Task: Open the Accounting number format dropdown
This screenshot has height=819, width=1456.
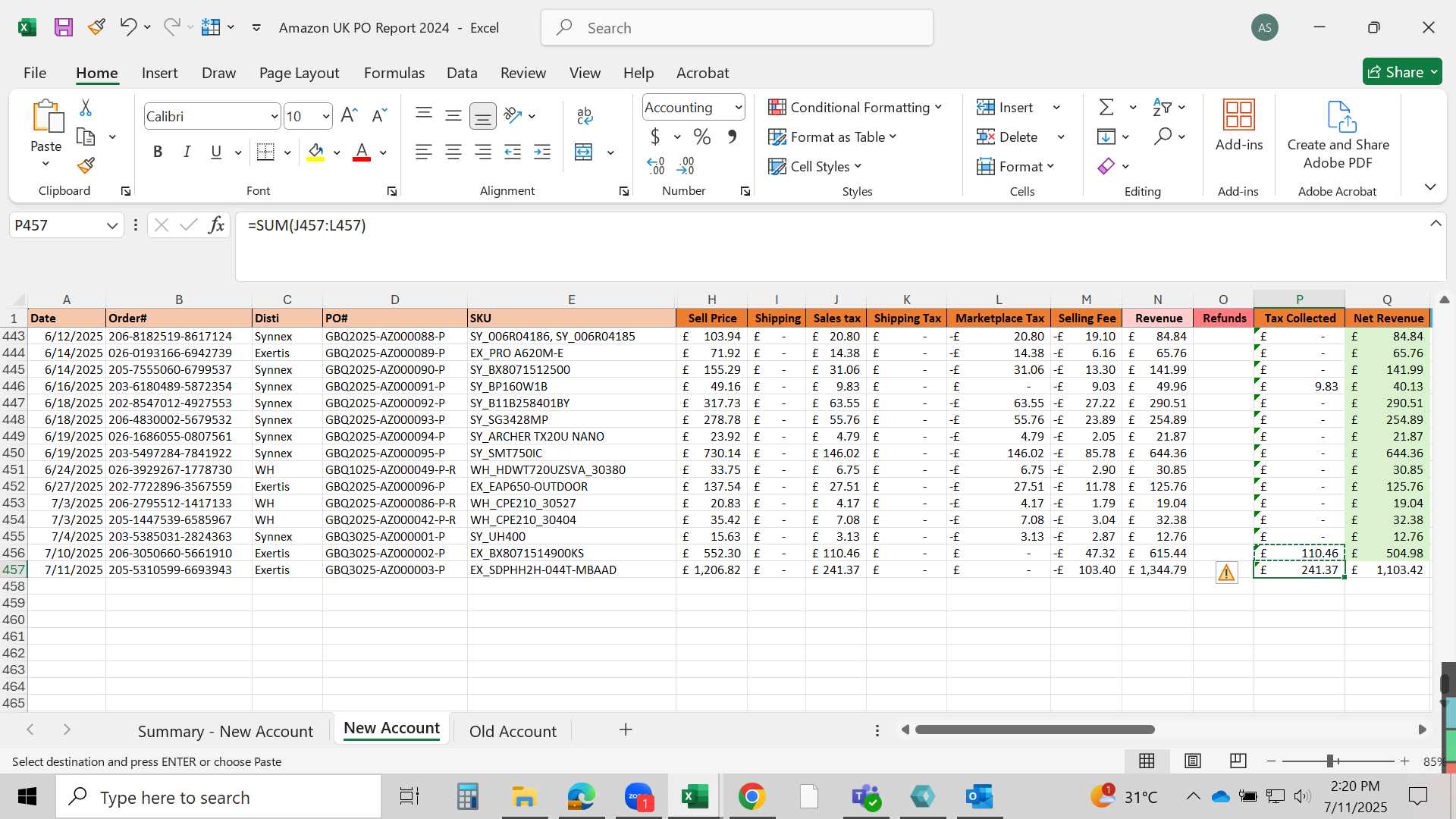Action: pyautogui.click(x=738, y=108)
